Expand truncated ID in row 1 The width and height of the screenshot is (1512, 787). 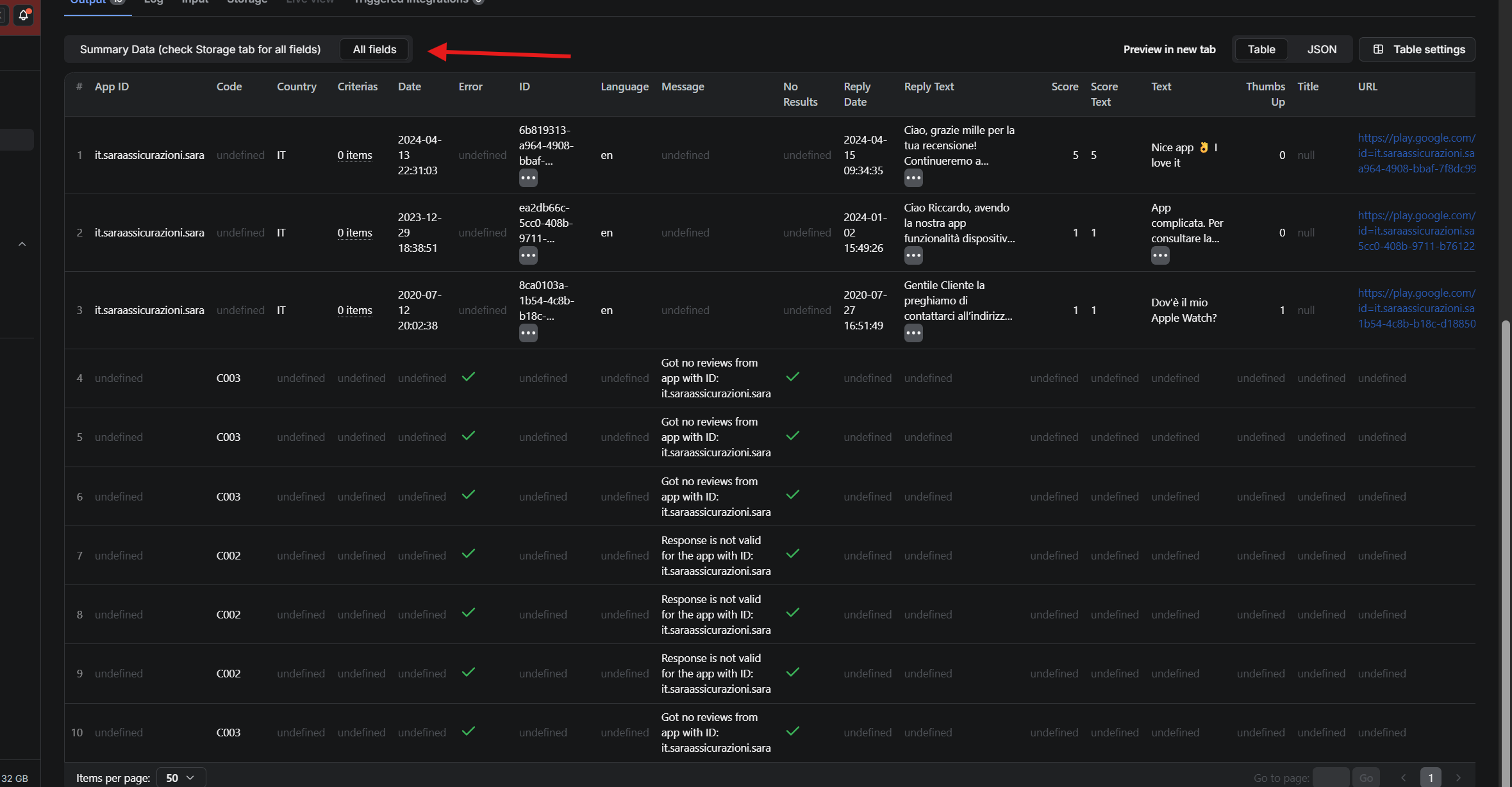(528, 178)
